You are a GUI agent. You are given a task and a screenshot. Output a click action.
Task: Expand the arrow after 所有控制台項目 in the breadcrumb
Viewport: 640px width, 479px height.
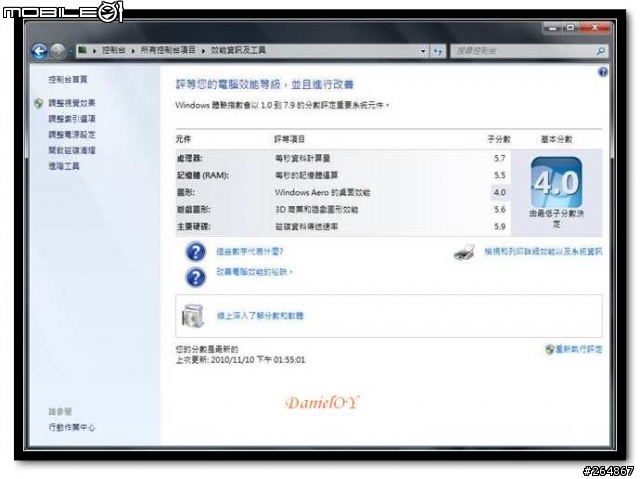pos(203,51)
